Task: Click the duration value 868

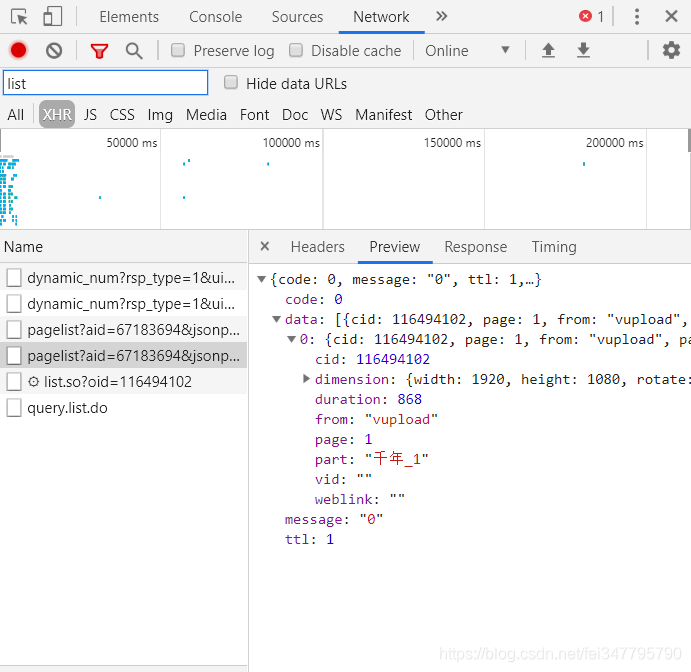Action: [409, 399]
